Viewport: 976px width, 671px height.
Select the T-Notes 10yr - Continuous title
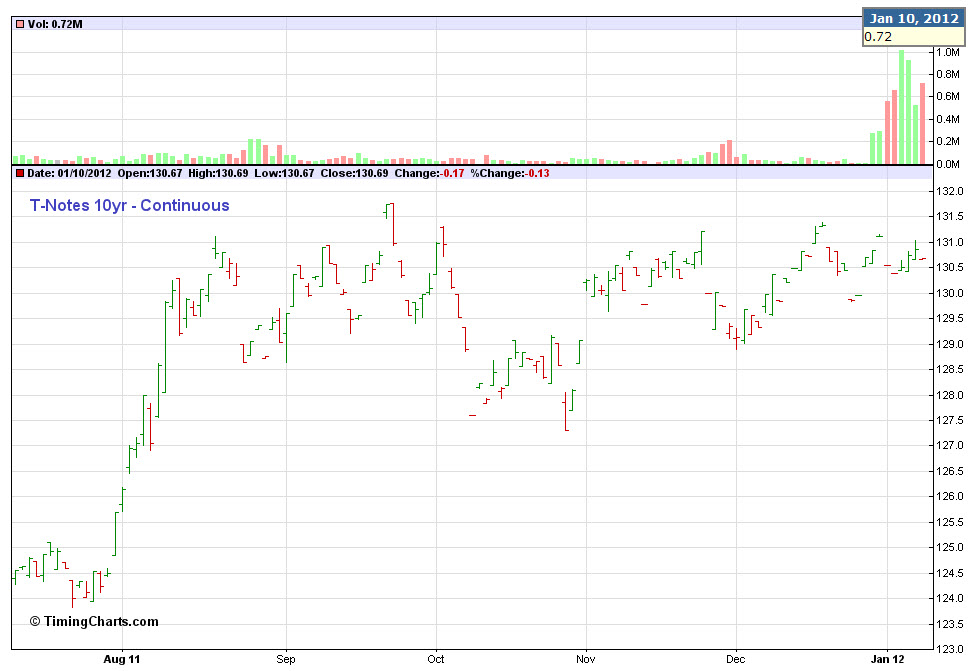point(129,206)
